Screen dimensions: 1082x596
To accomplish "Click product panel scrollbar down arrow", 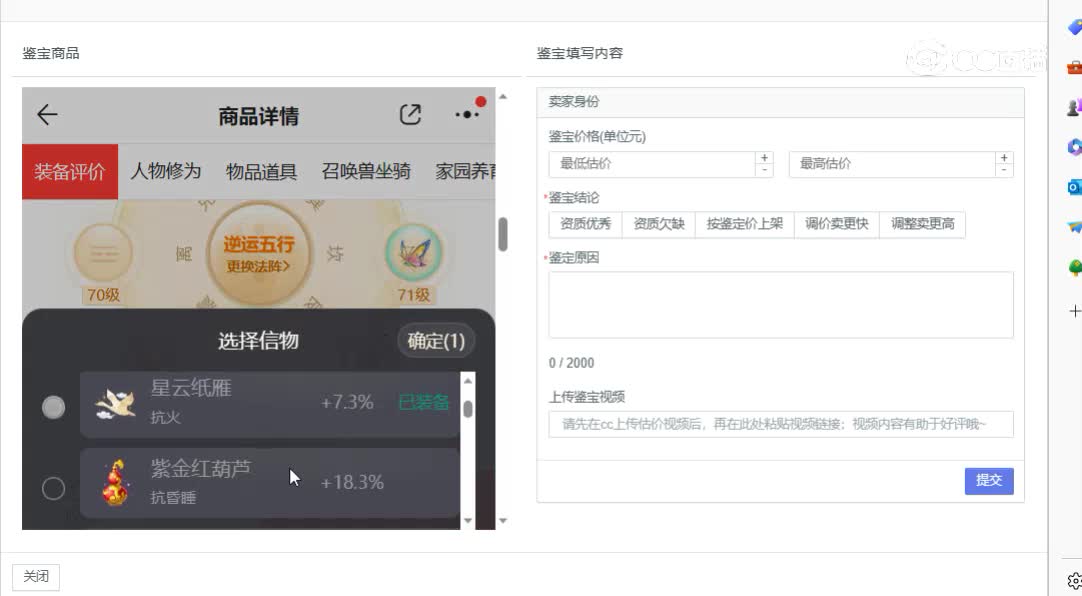I will coord(503,521).
